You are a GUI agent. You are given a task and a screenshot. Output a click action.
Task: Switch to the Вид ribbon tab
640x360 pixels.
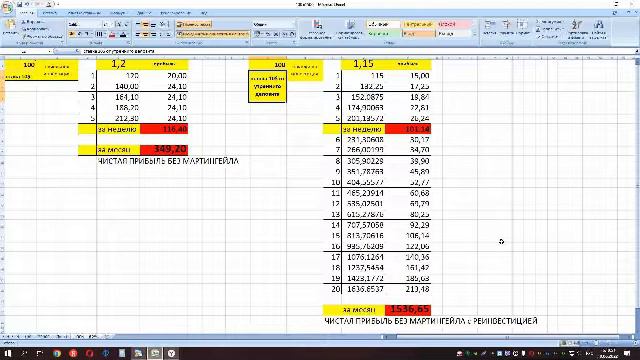pyautogui.click(x=204, y=13)
